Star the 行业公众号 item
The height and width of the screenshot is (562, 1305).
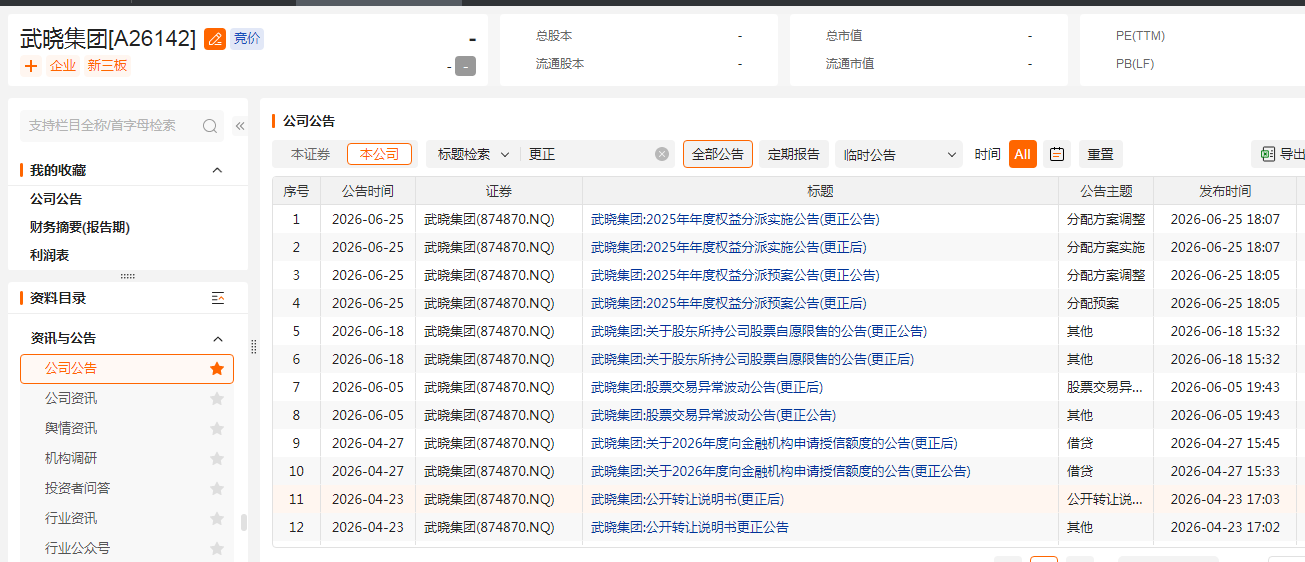[x=217, y=549]
